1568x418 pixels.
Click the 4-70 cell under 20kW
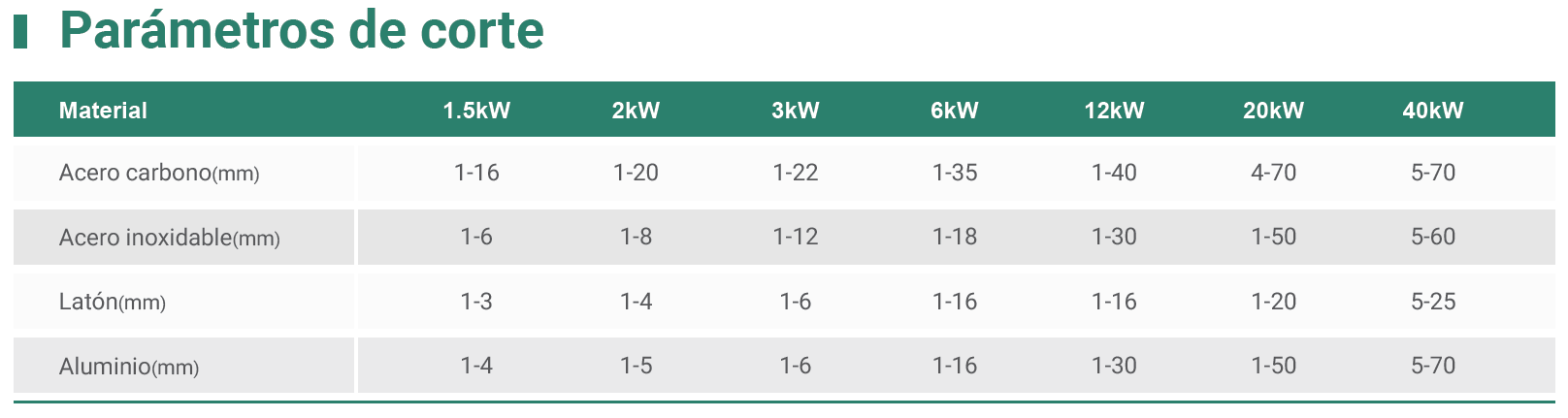point(1274,173)
